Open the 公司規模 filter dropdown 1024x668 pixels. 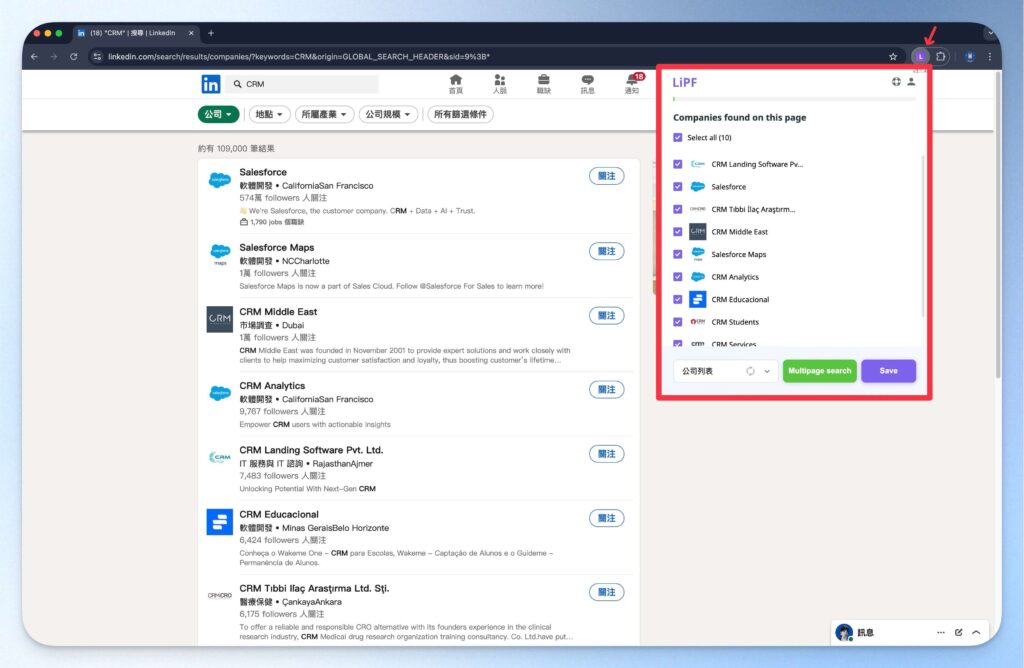[x=388, y=114]
